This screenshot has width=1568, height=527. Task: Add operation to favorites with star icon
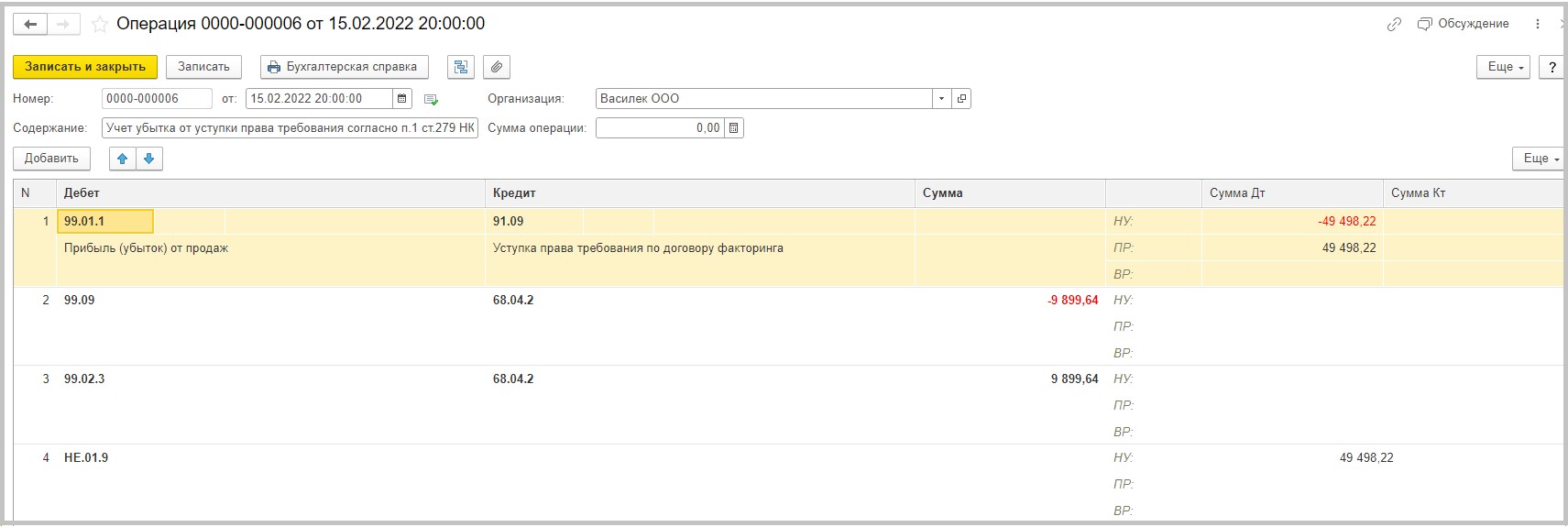[100, 25]
